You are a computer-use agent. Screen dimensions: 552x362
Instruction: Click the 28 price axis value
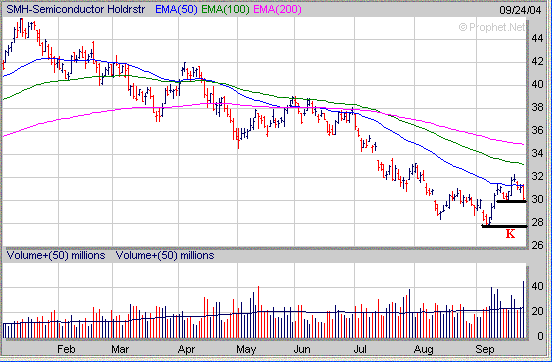pos(537,222)
